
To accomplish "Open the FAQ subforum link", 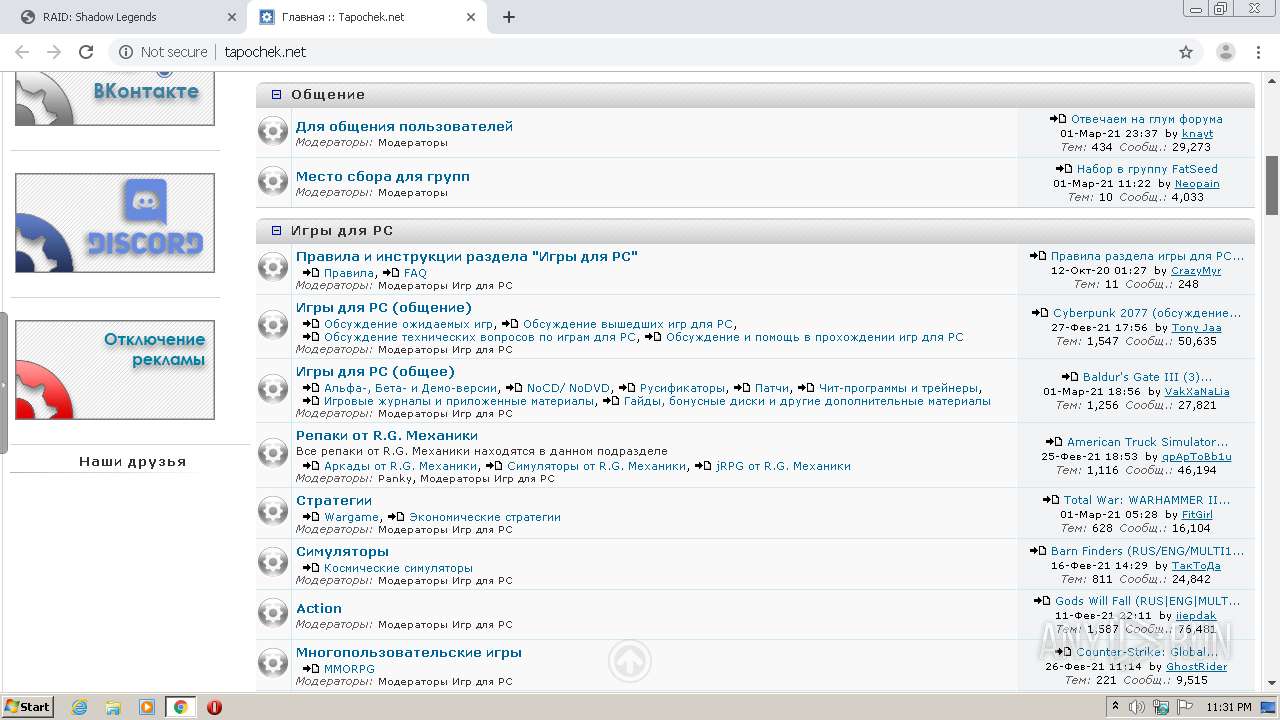I will click(x=415, y=273).
